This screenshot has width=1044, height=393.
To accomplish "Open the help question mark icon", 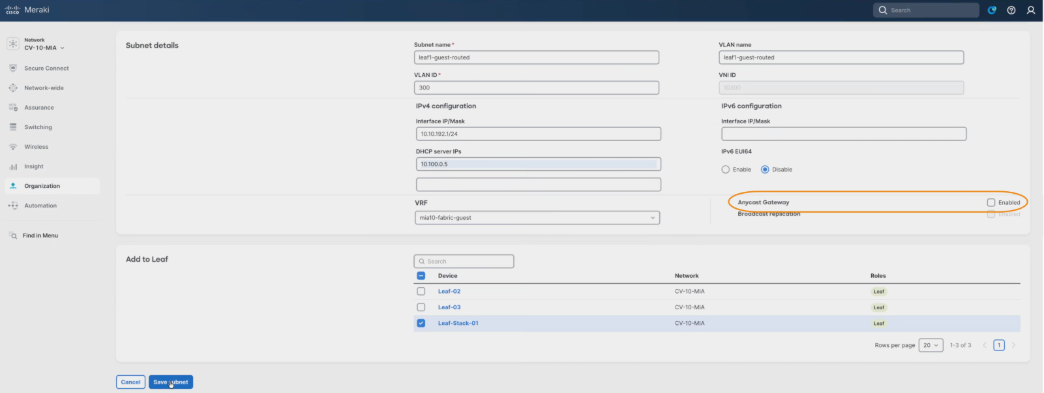I will pos(1011,11).
